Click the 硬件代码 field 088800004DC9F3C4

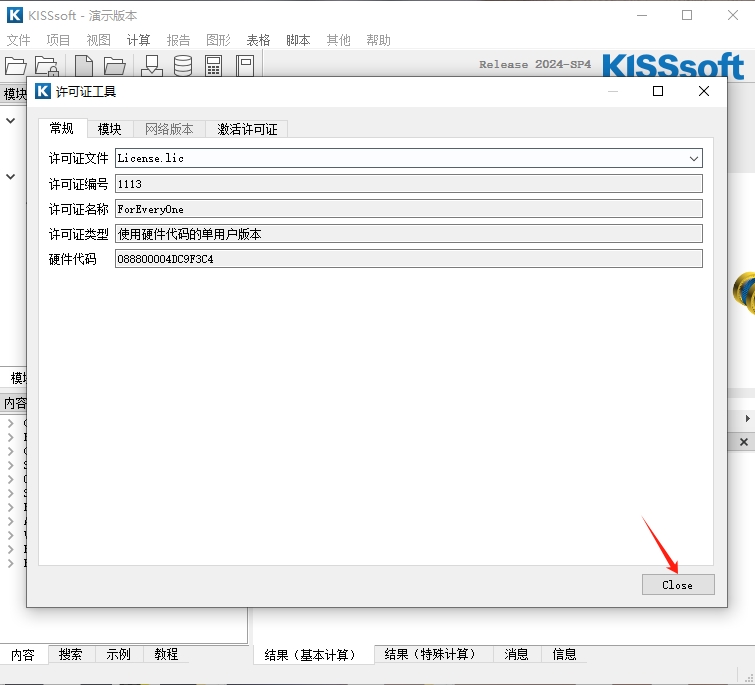[408, 259]
